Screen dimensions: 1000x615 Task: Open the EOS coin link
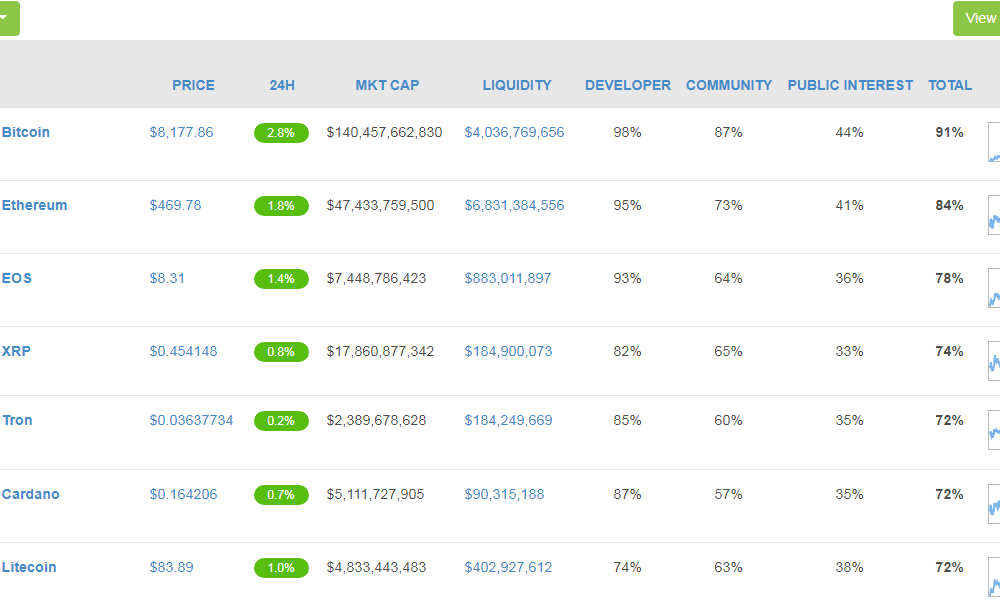[17, 279]
